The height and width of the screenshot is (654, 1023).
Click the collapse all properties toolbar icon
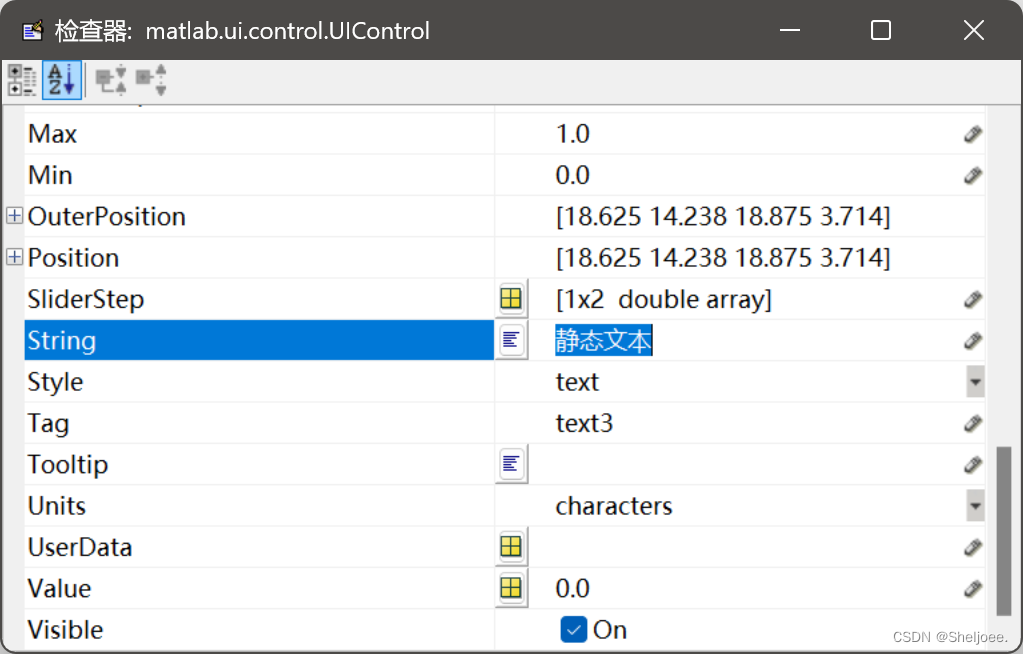109,80
